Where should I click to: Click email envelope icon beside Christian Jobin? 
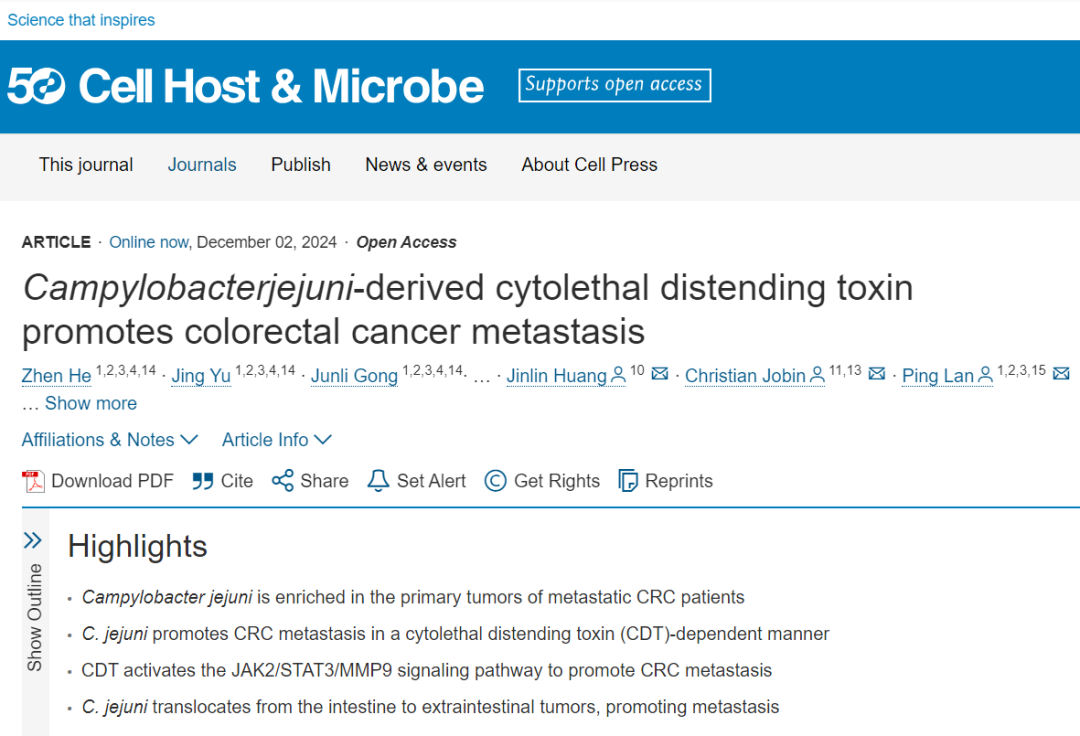pyautogui.click(x=877, y=374)
